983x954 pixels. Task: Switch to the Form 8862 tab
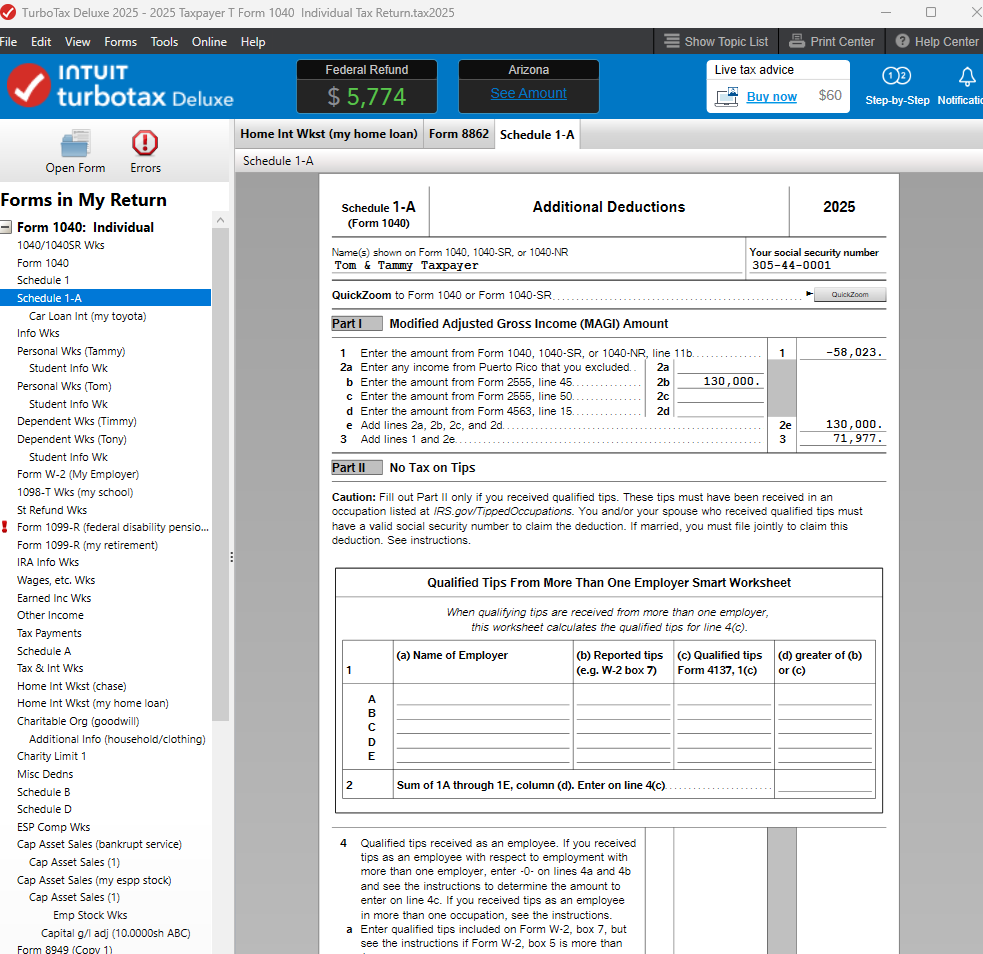458,134
